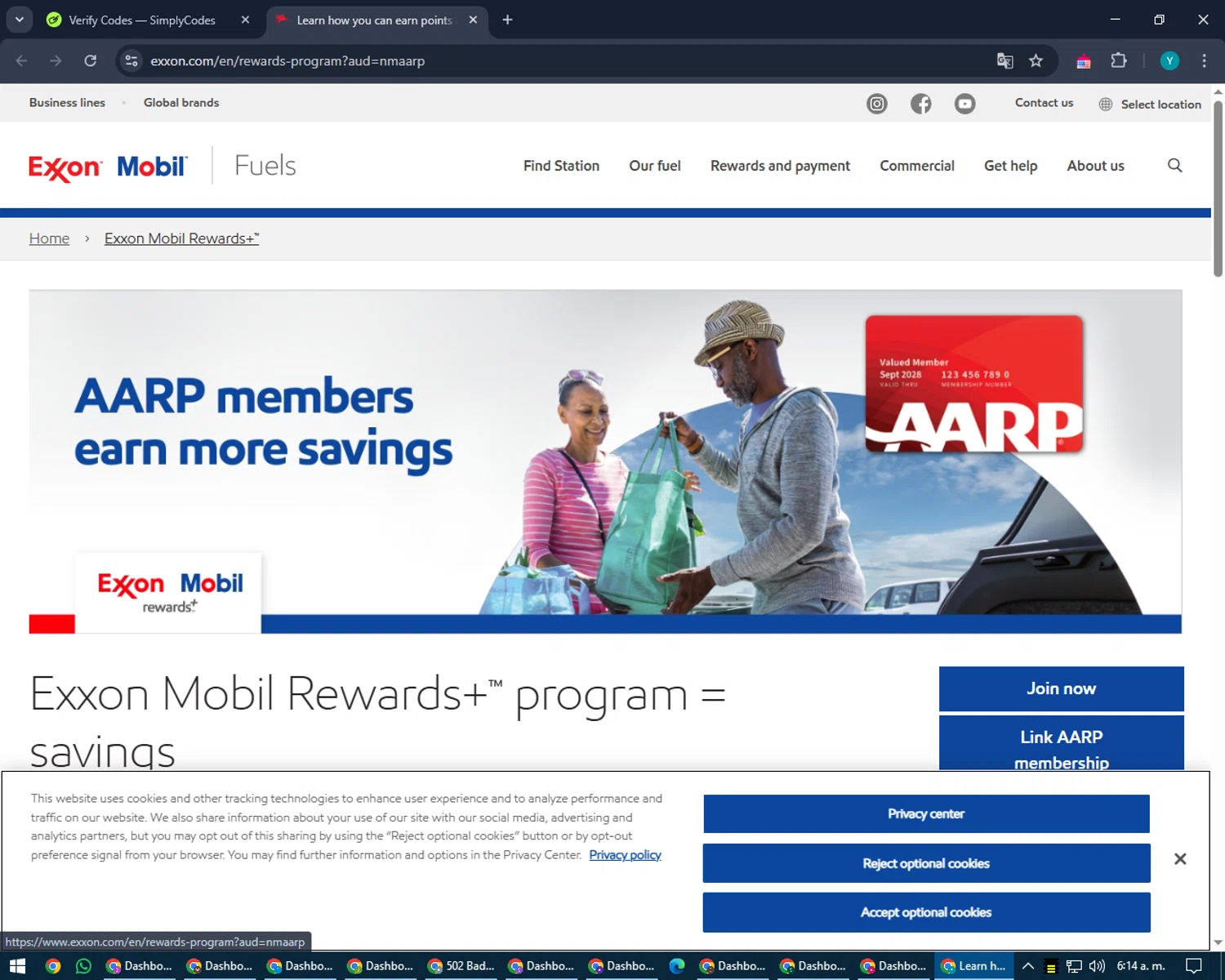Open the Select location selector
Viewport: 1225px width, 980px height.
click(x=1150, y=104)
